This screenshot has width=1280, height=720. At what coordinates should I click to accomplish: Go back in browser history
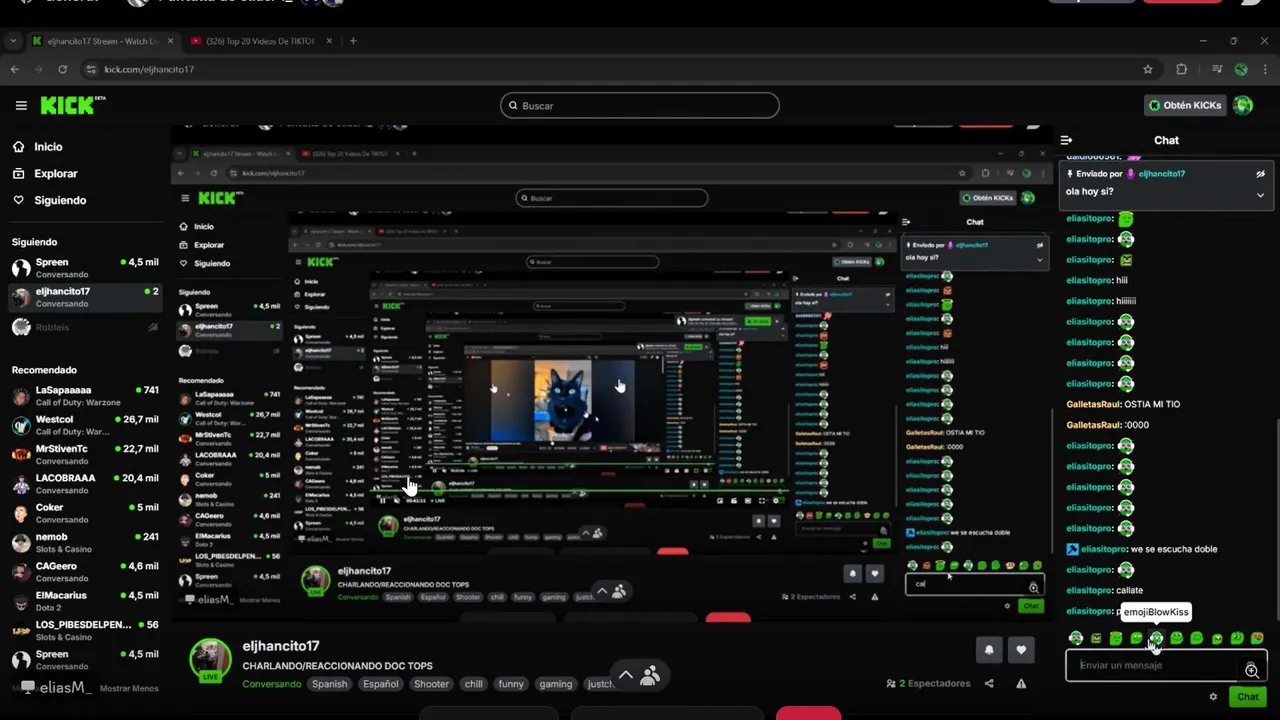pyautogui.click(x=14, y=69)
